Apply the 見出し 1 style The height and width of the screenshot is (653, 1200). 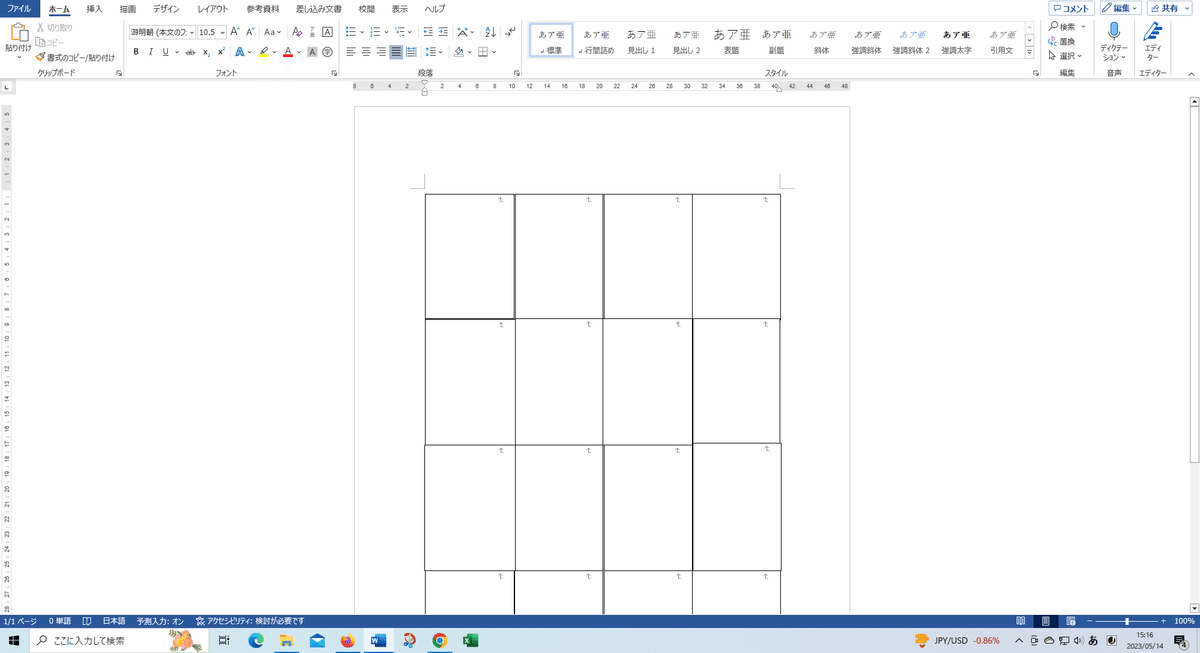(641, 40)
